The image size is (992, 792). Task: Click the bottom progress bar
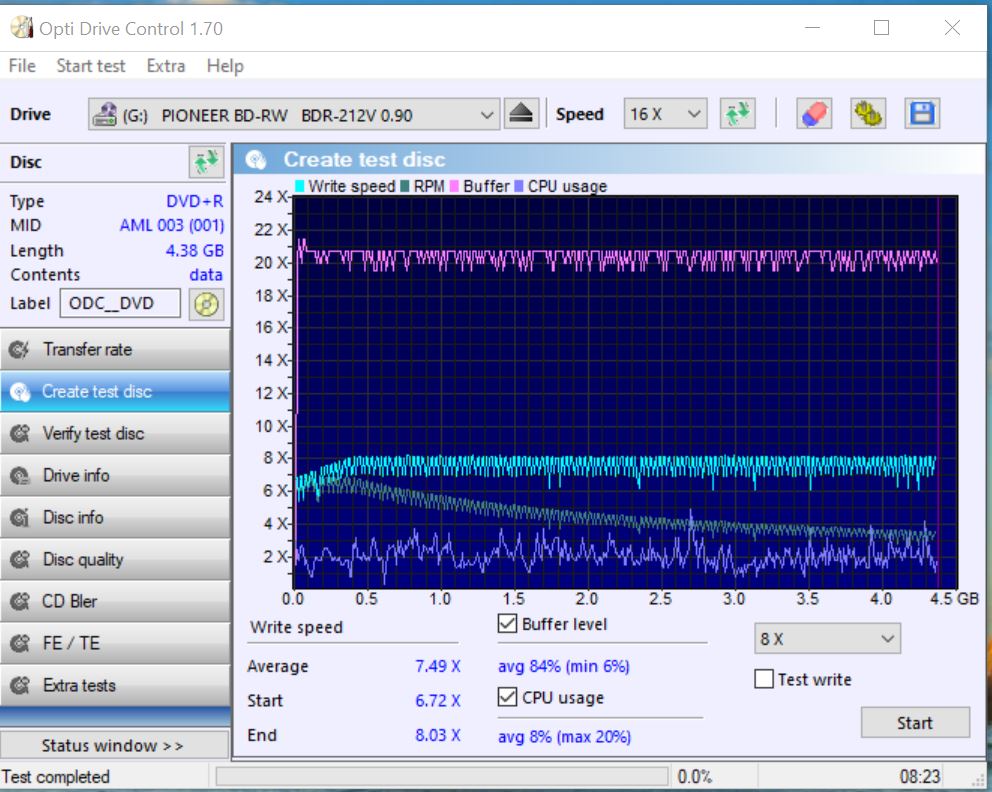click(442, 777)
